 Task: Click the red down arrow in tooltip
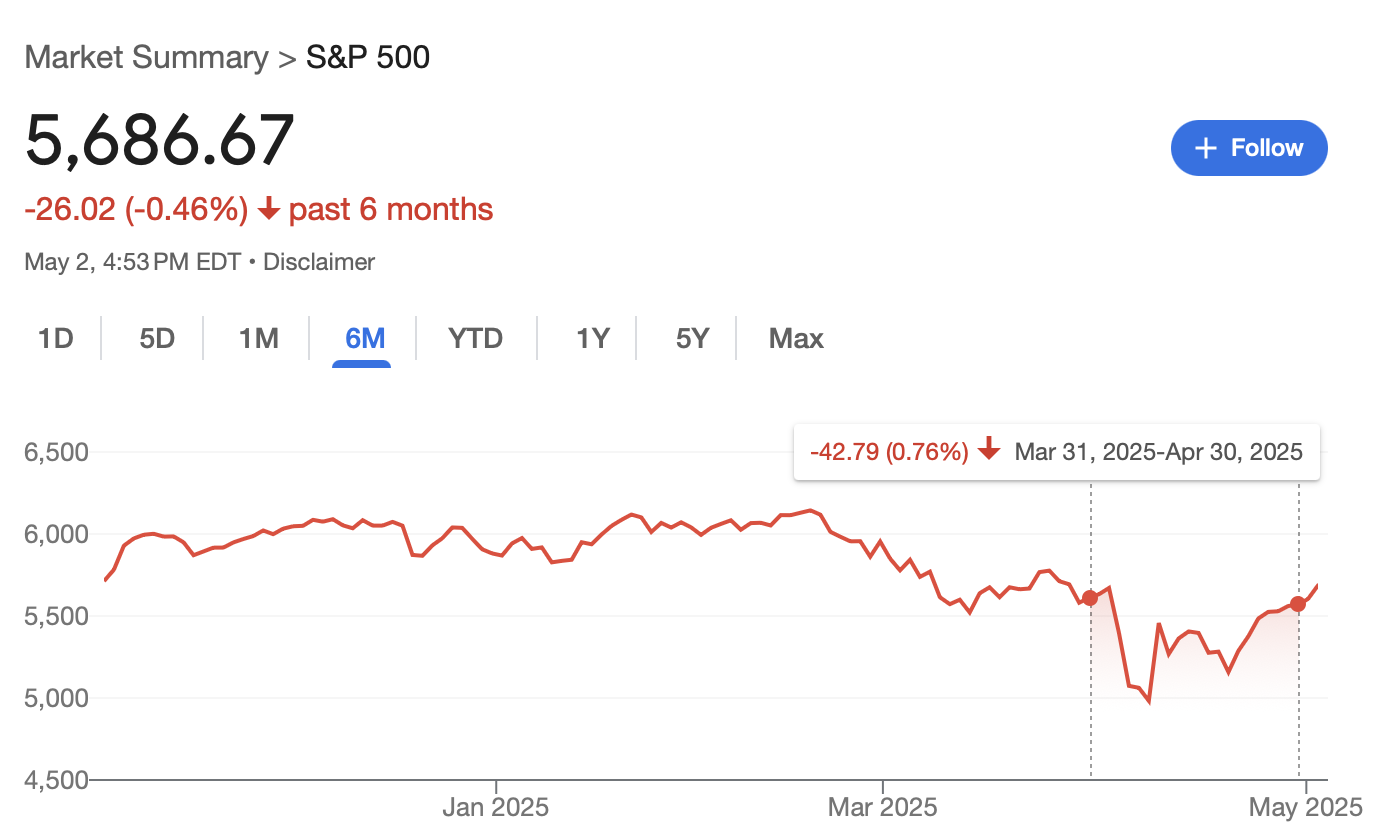click(989, 451)
